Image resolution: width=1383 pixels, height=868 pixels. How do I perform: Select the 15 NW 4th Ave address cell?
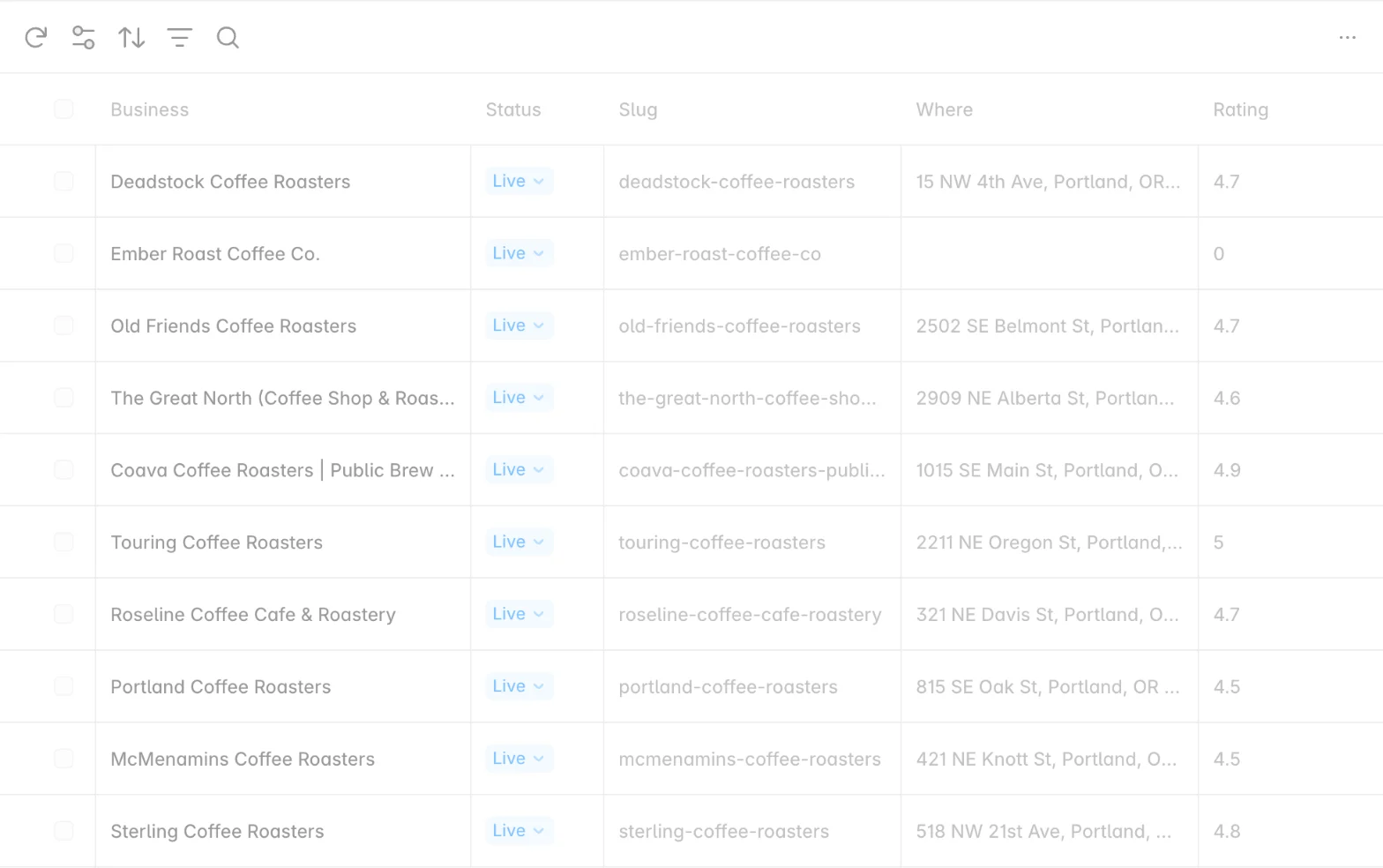(1050, 181)
